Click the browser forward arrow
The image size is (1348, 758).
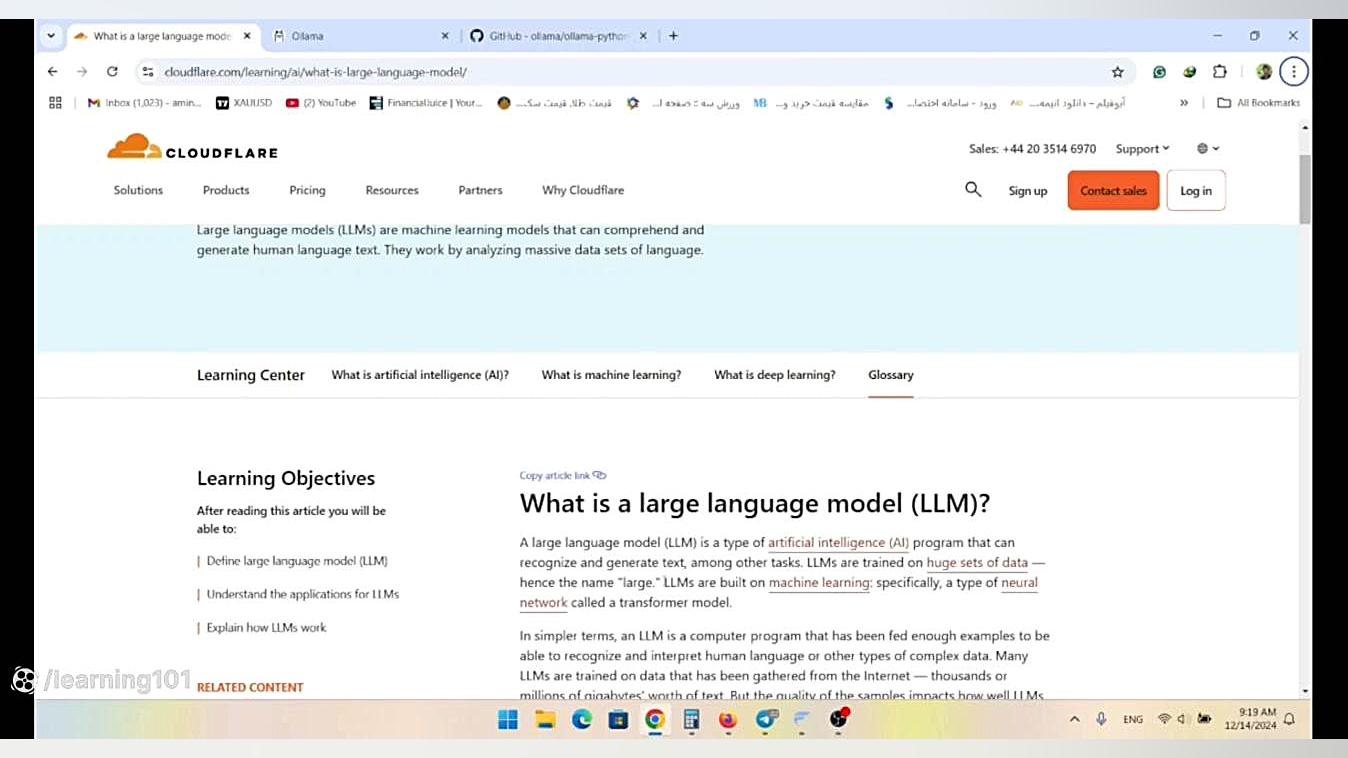coord(82,72)
